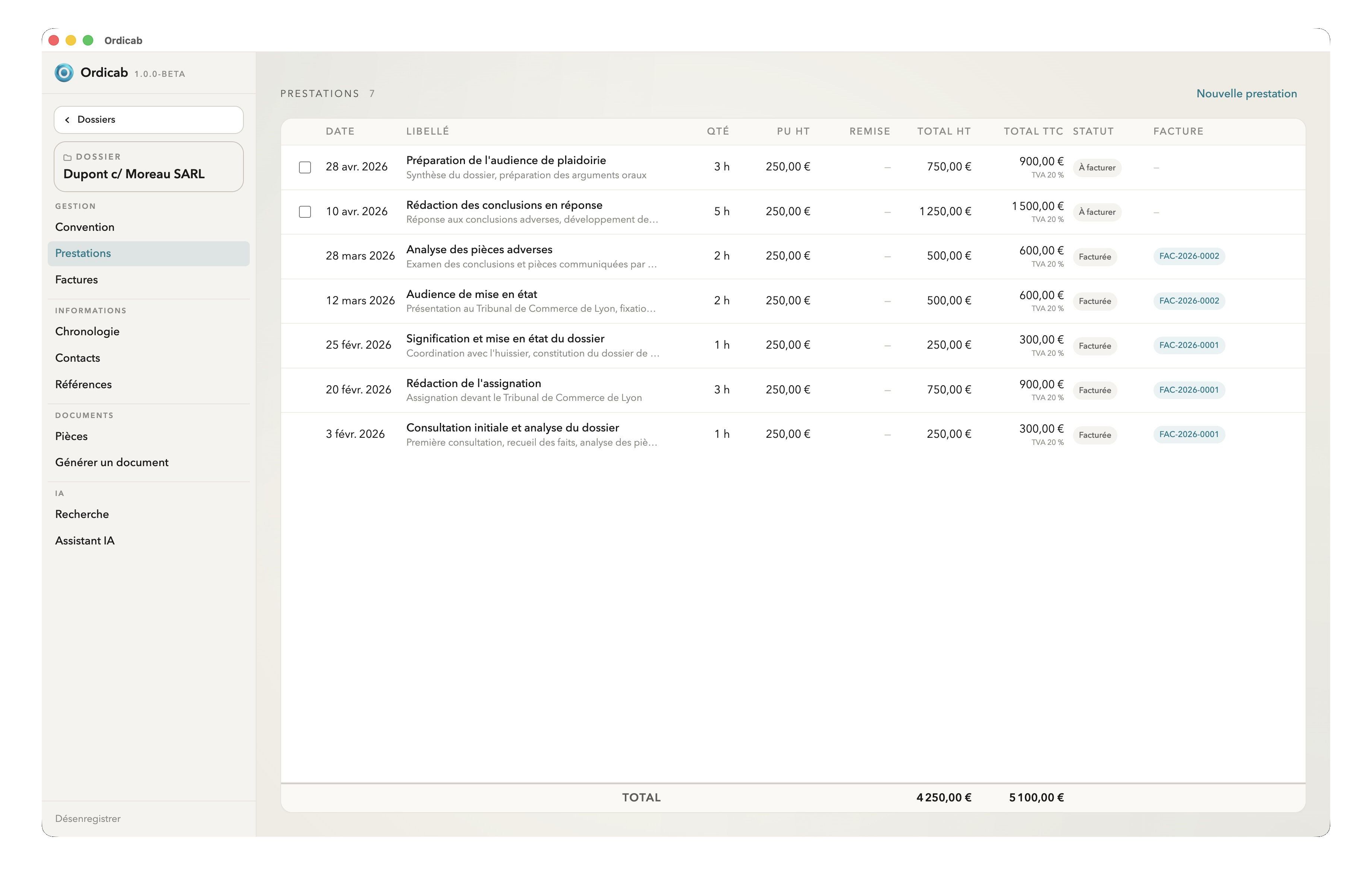Click Désenregistrer at sidebar bottom

tap(88, 819)
